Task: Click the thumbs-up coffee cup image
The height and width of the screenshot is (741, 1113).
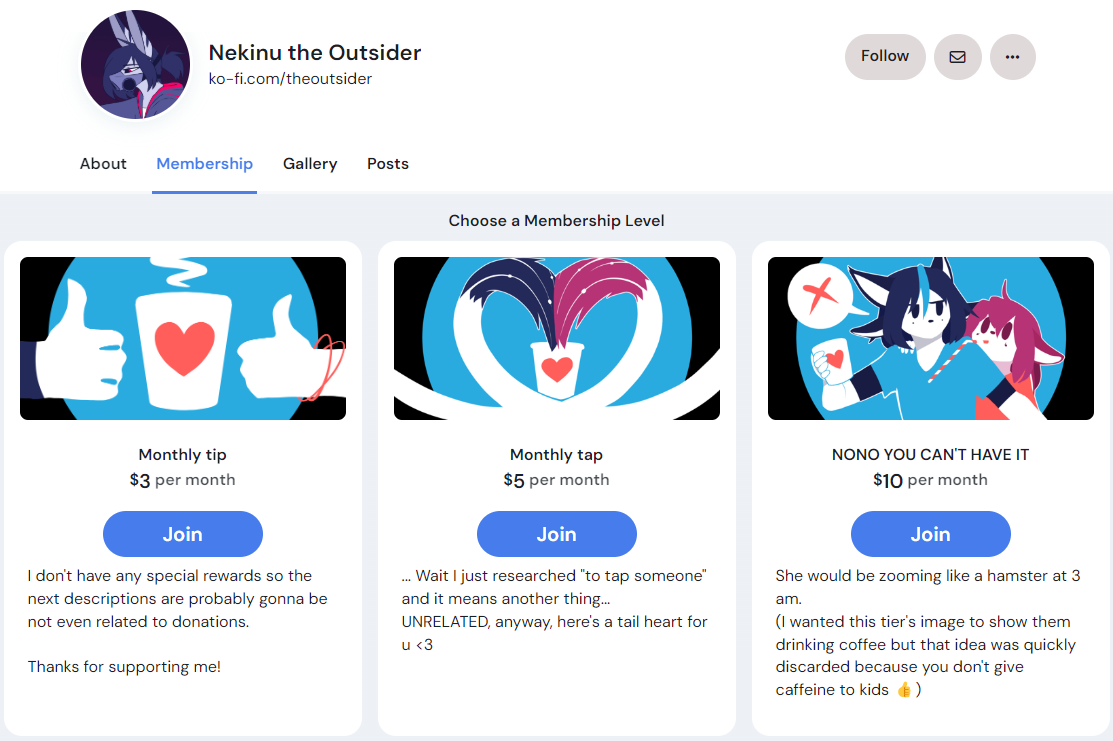Action: (183, 339)
